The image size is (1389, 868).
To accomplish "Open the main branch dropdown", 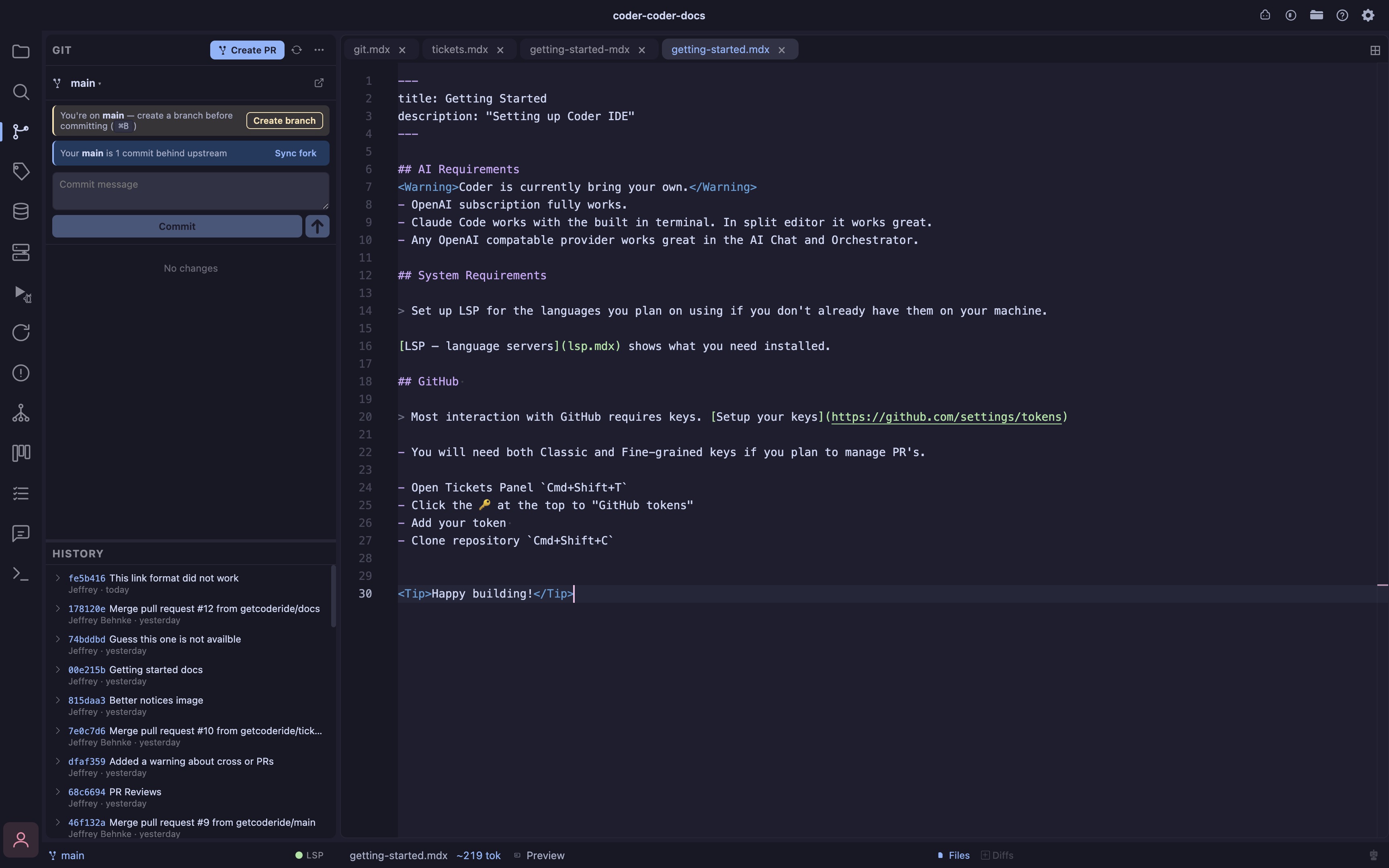I will point(86,83).
